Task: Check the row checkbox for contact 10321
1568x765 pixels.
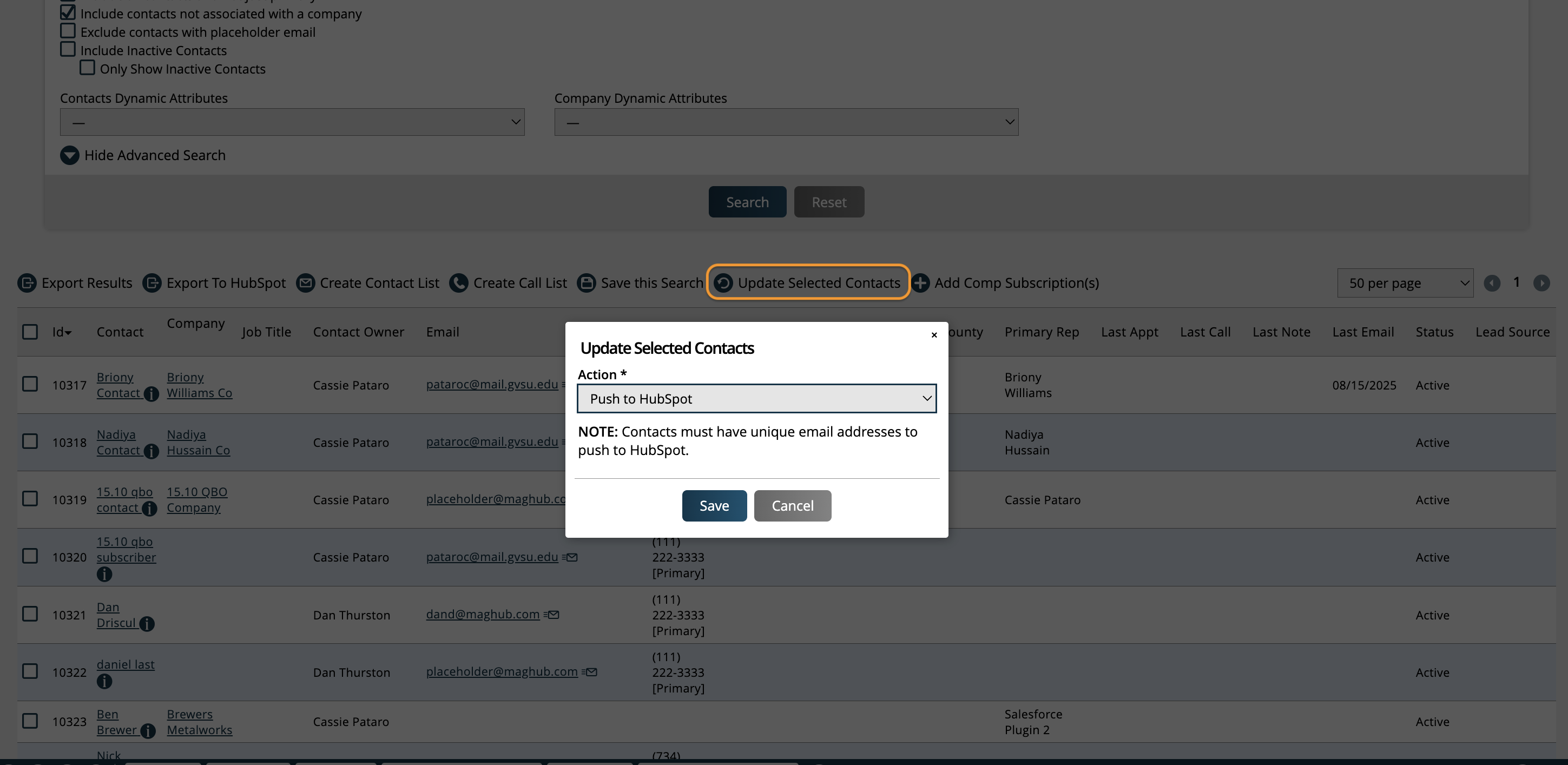Action: point(30,614)
